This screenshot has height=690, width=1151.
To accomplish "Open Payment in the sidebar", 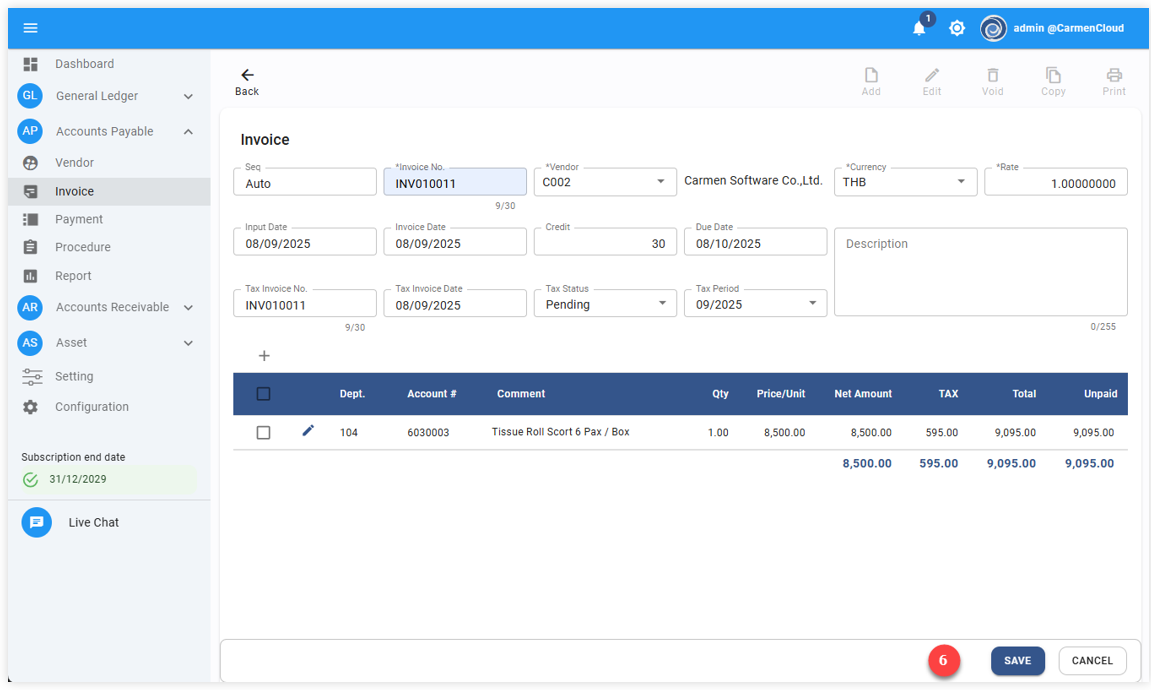I will tap(79, 219).
